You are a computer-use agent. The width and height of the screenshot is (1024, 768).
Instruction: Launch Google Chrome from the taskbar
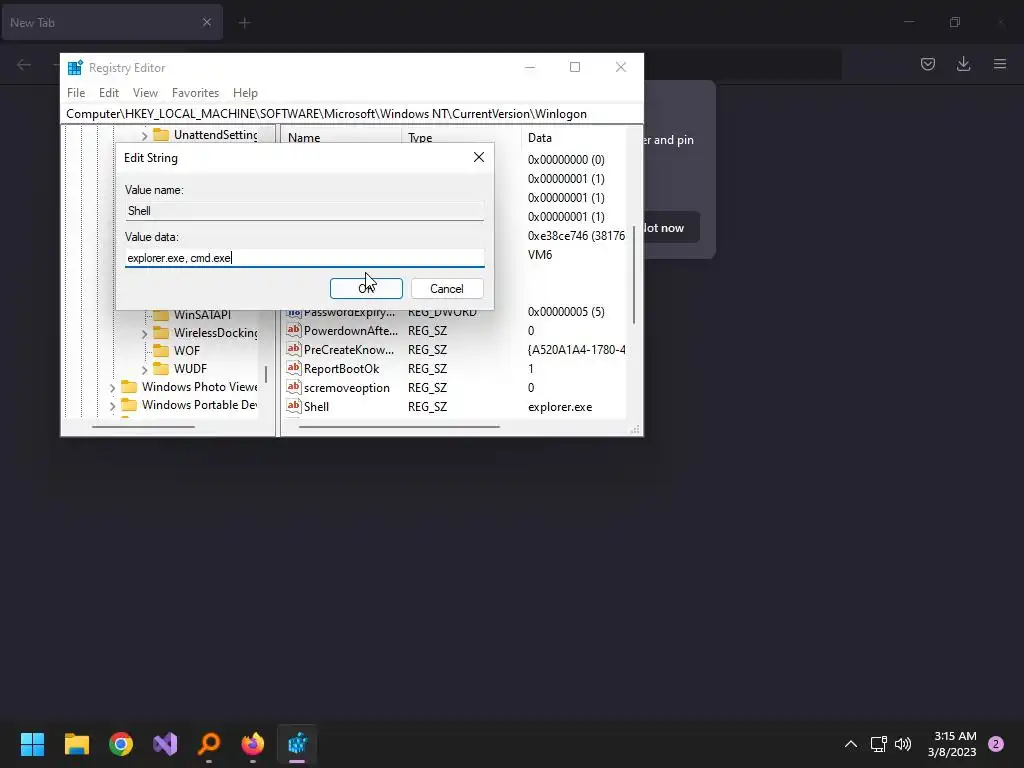121,744
